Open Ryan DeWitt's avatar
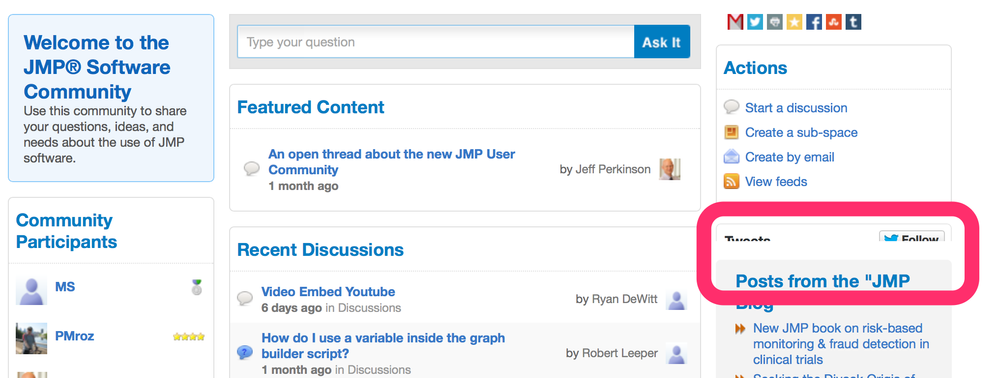This screenshot has width=999, height=378. point(677,299)
